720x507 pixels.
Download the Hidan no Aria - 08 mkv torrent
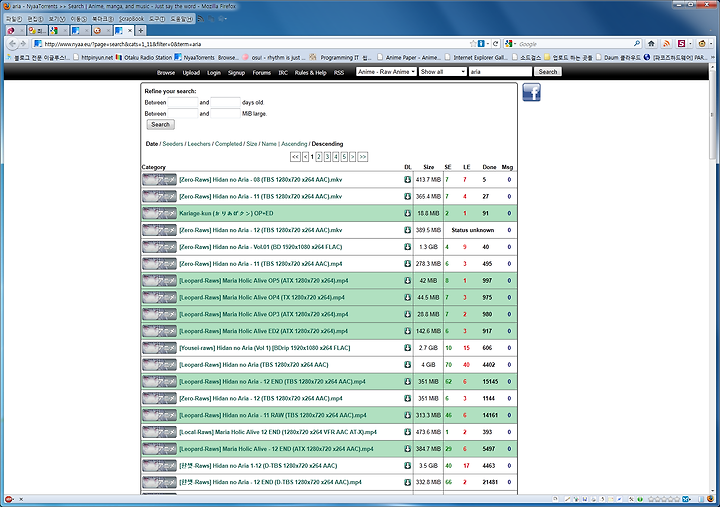407,180
